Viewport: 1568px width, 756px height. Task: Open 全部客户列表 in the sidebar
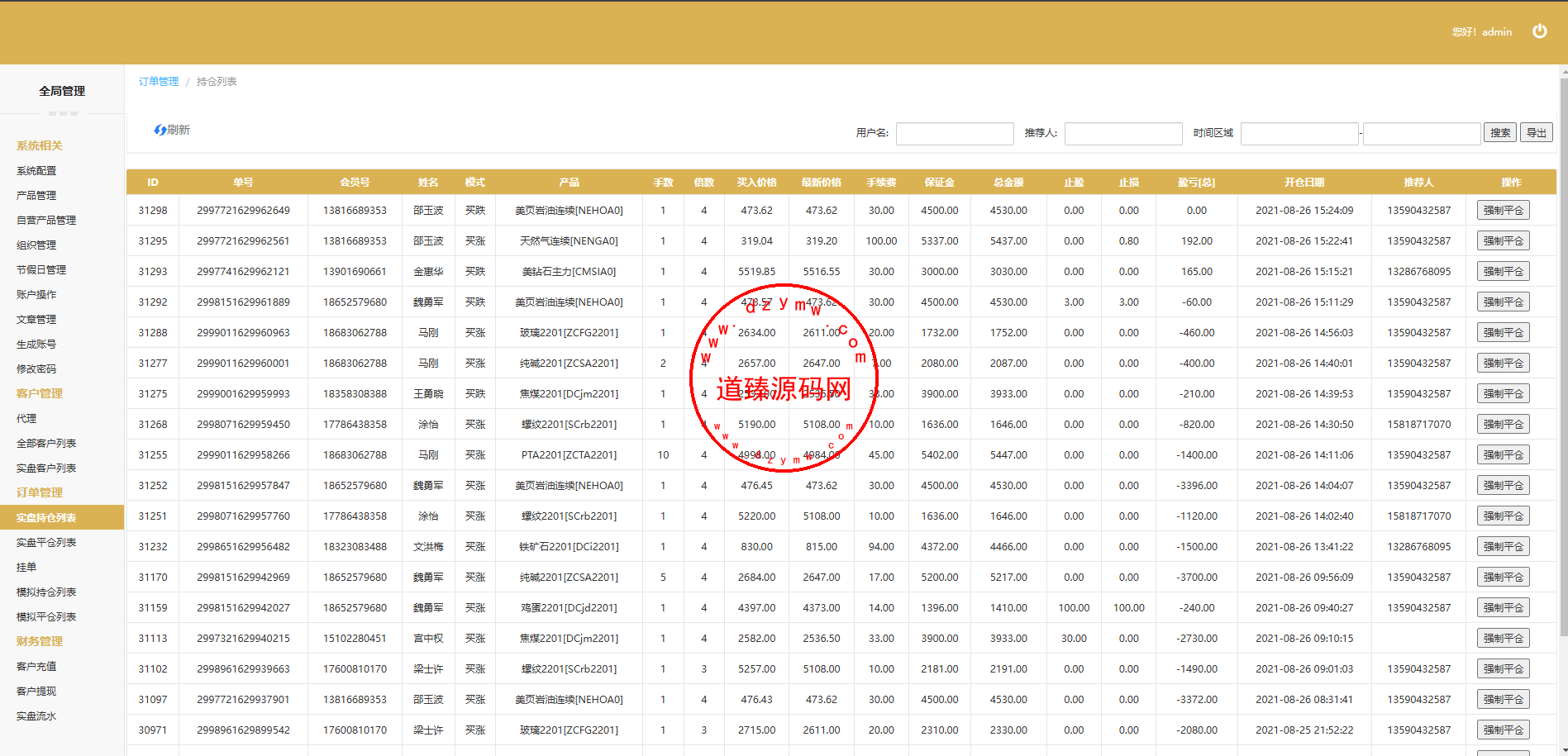point(46,444)
